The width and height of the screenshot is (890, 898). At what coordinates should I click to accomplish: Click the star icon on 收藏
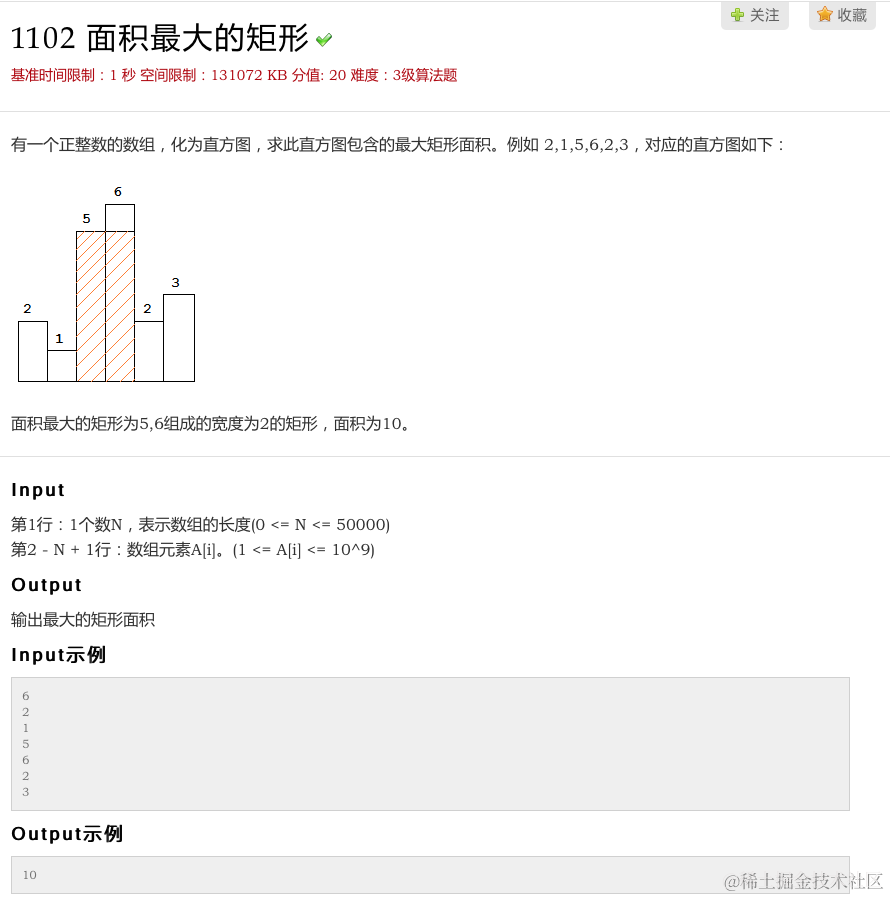[x=825, y=14]
